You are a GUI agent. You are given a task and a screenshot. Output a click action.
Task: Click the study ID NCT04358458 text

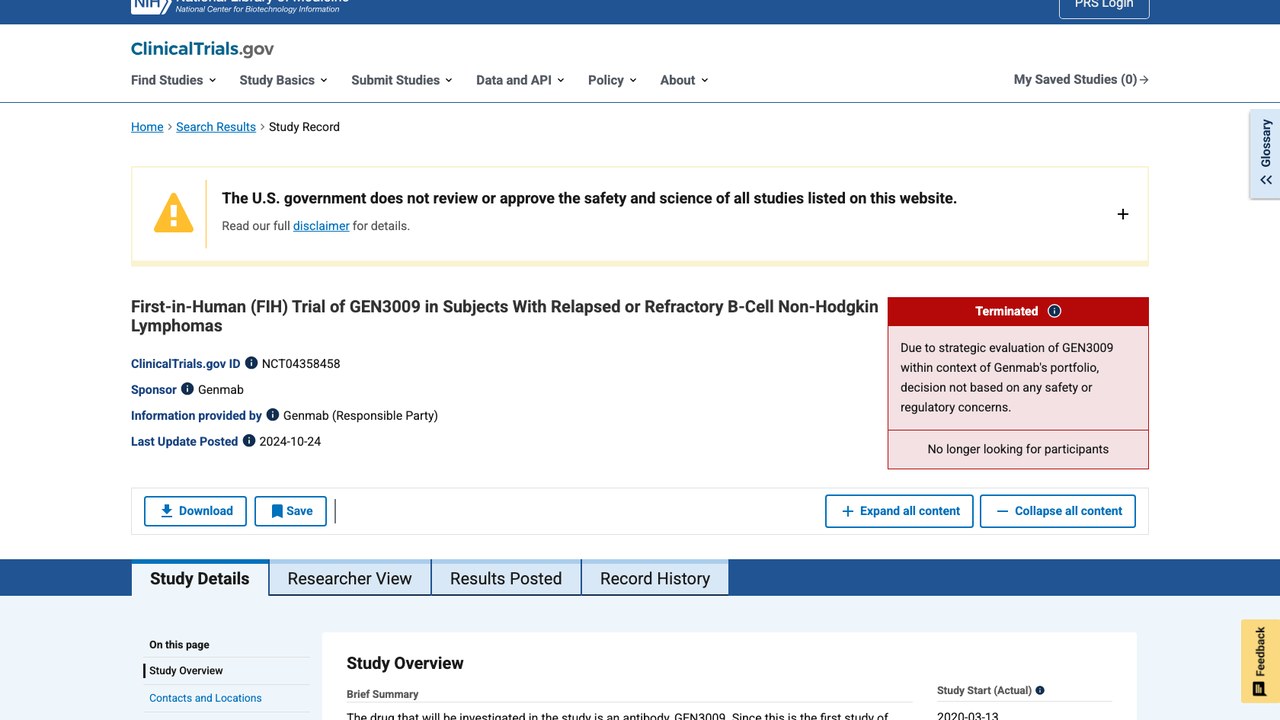[301, 364]
